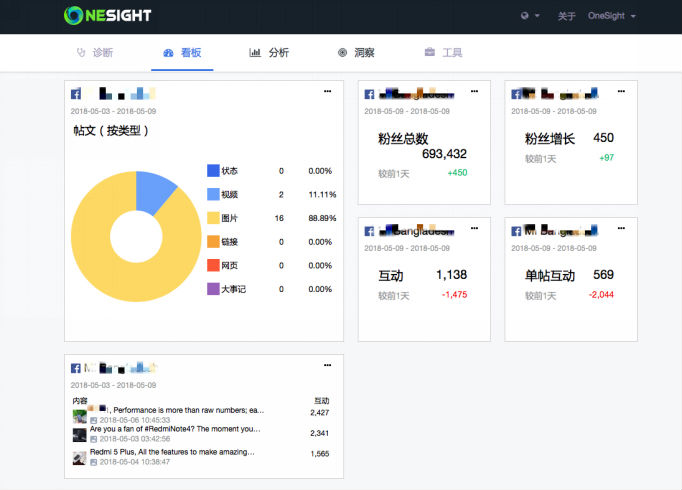Click the 状态 legend color swatch
The width and height of the screenshot is (682, 490).
tap(213, 170)
